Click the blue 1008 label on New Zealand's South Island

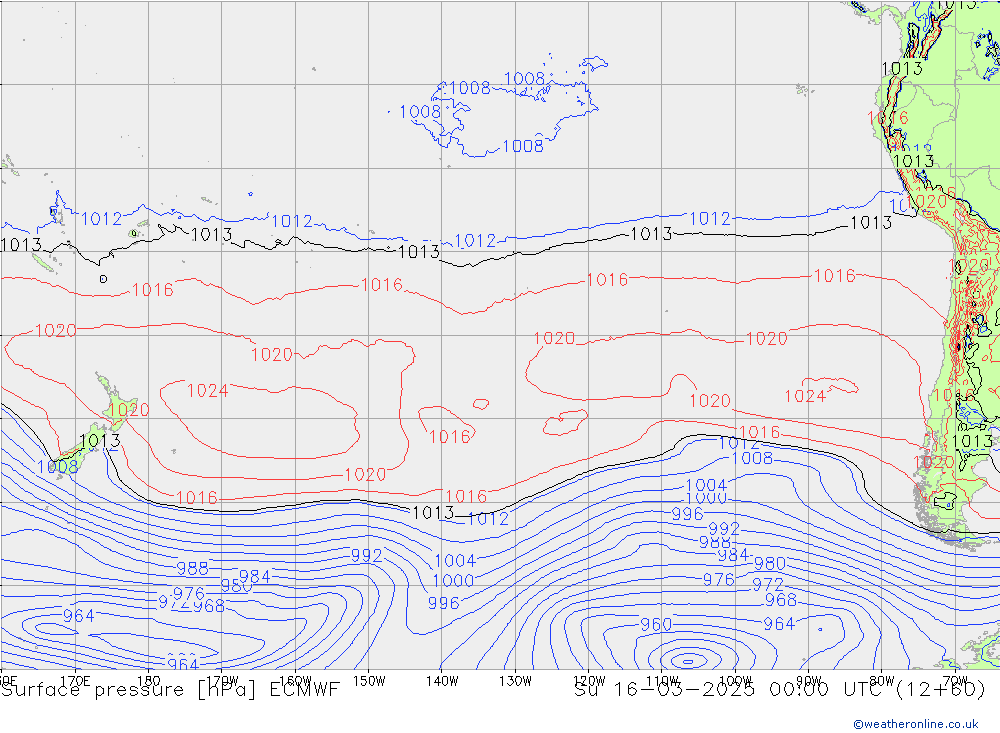[x=57, y=467]
